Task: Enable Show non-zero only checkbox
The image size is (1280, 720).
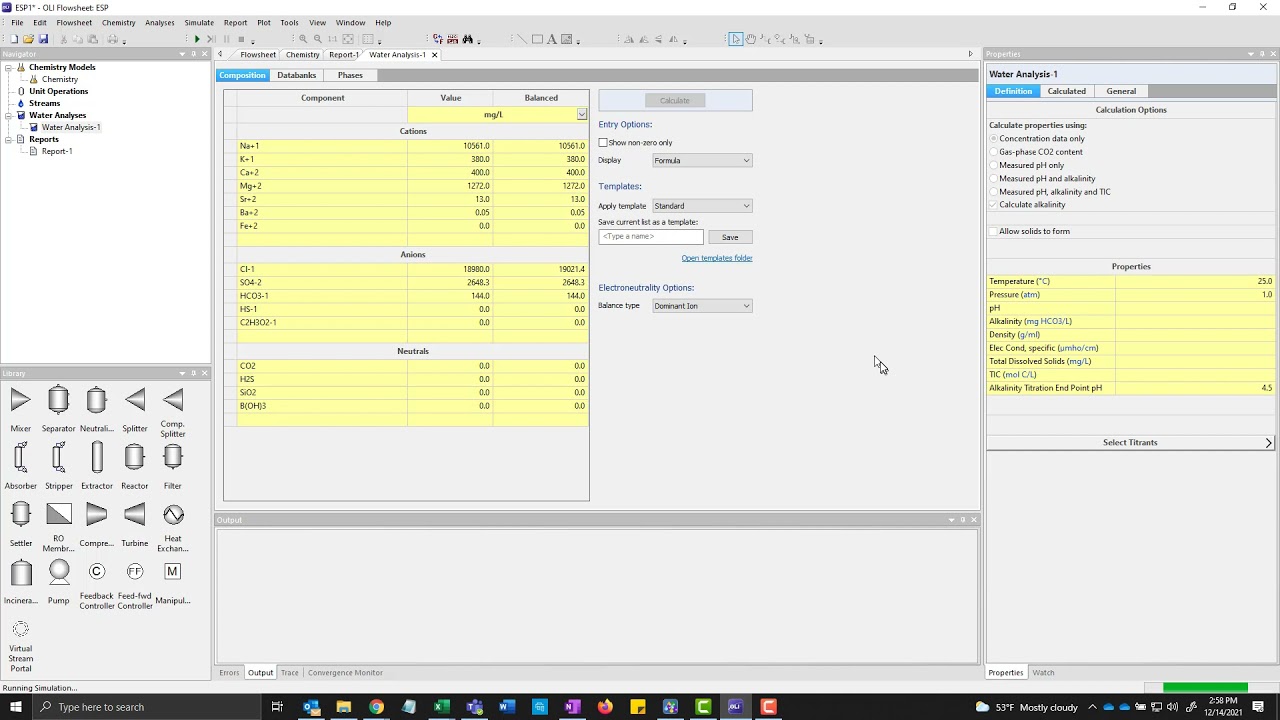Action: tap(603, 143)
